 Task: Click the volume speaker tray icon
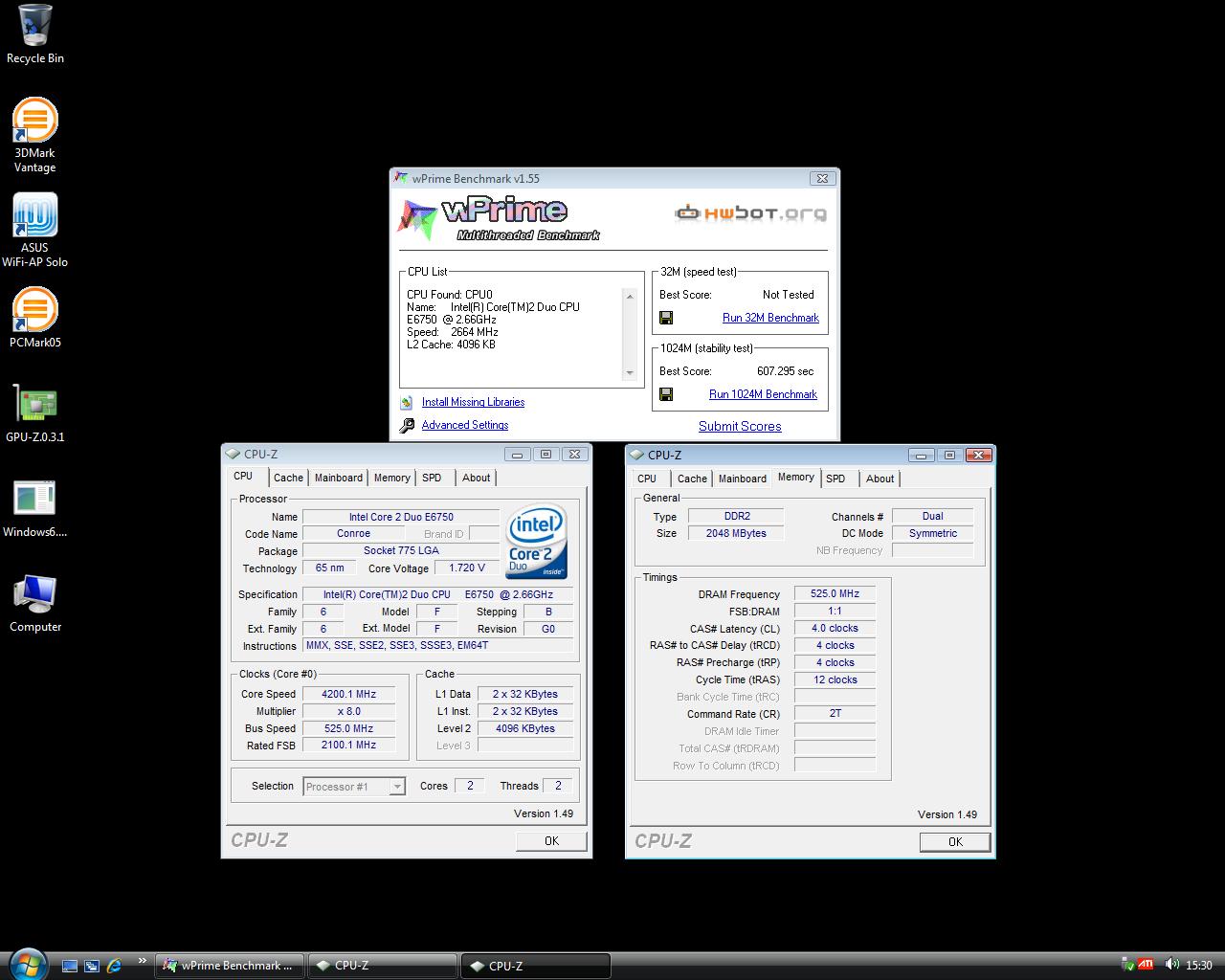pos(1171,966)
